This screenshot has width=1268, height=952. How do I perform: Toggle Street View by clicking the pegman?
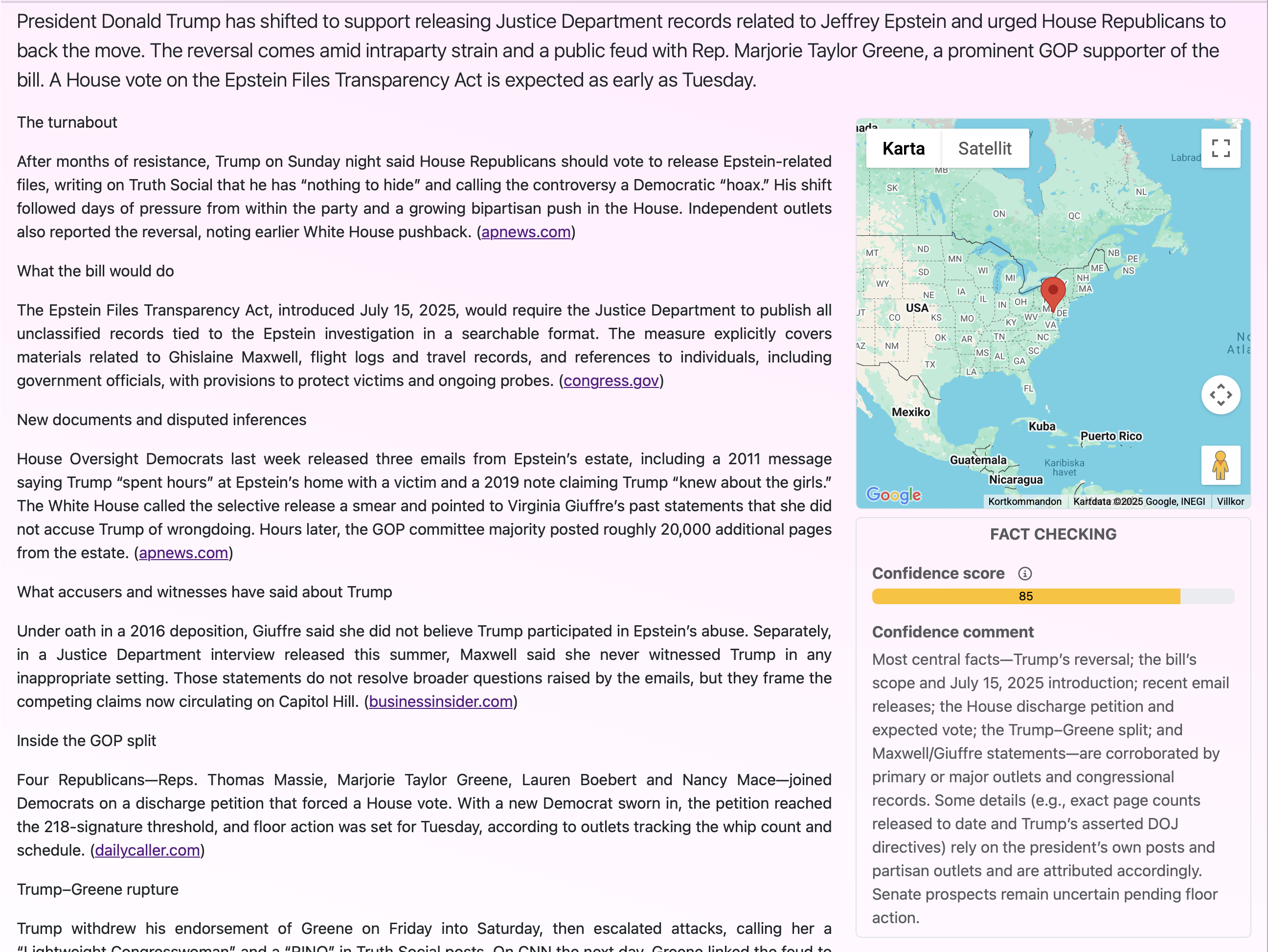[1221, 465]
